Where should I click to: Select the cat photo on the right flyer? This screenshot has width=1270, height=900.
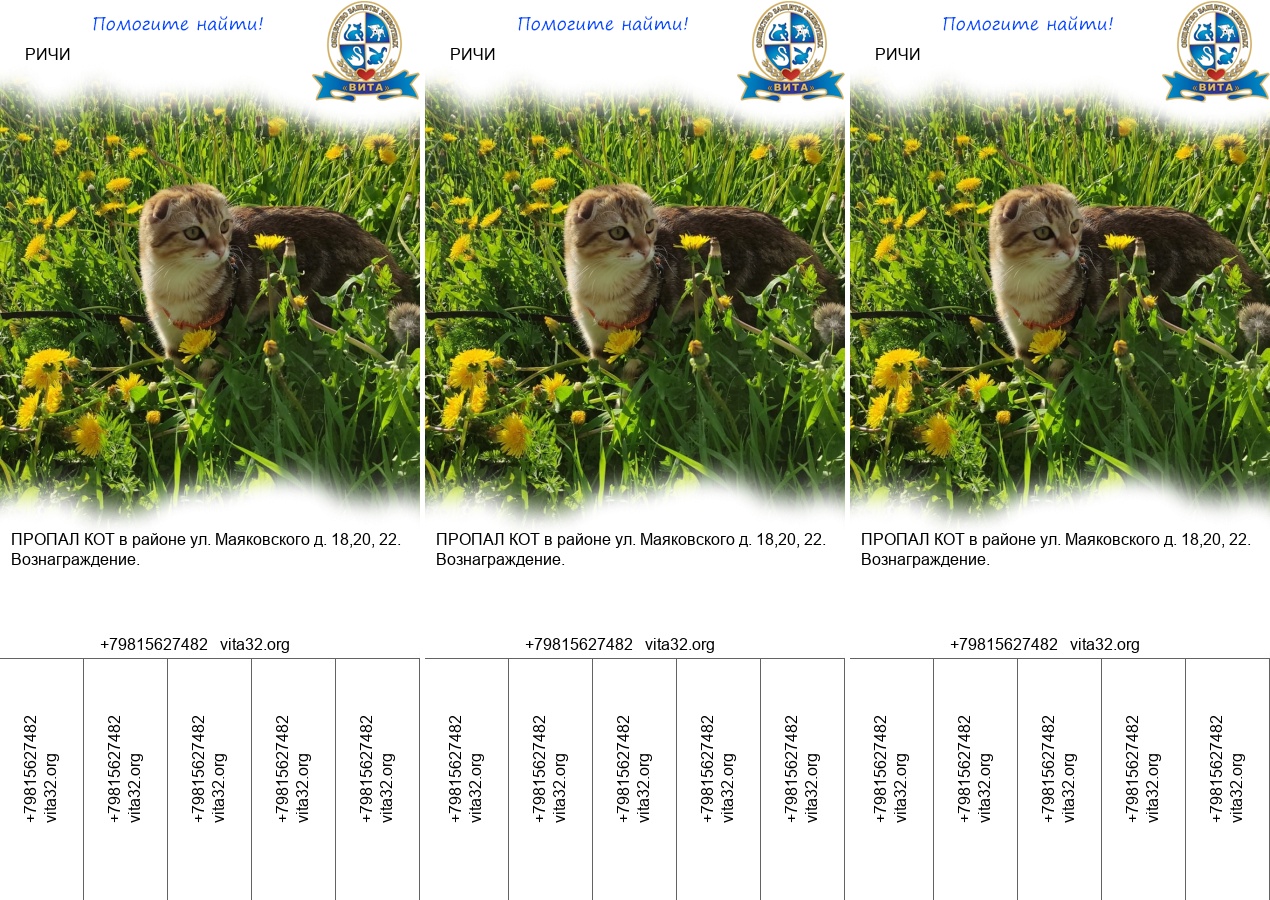(x=1060, y=300)
